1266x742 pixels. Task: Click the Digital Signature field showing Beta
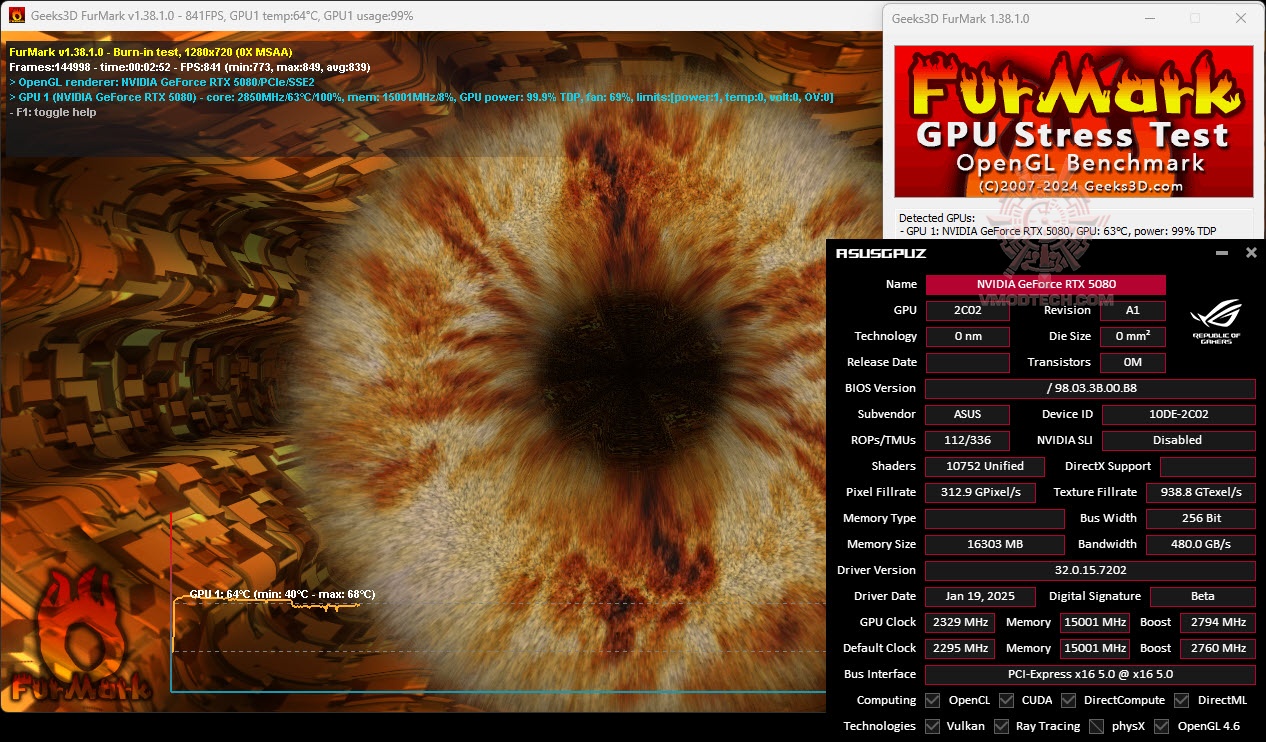1203,596
